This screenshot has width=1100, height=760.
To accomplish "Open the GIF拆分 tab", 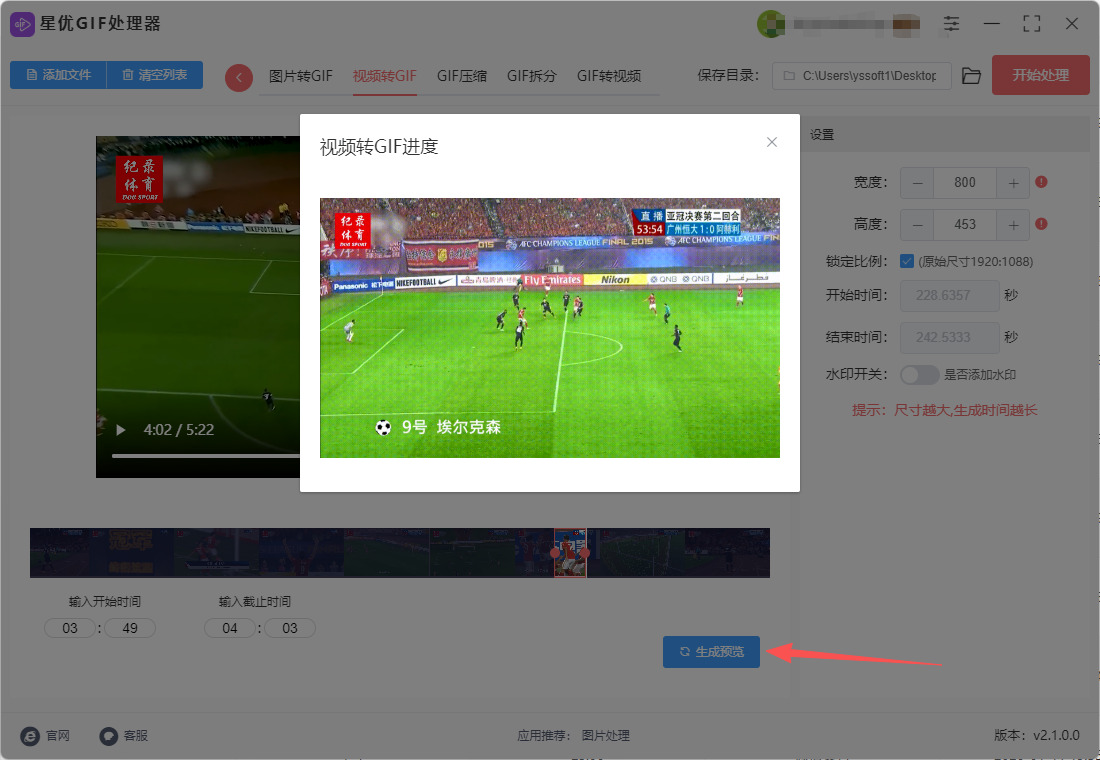I will click(532, 76).
